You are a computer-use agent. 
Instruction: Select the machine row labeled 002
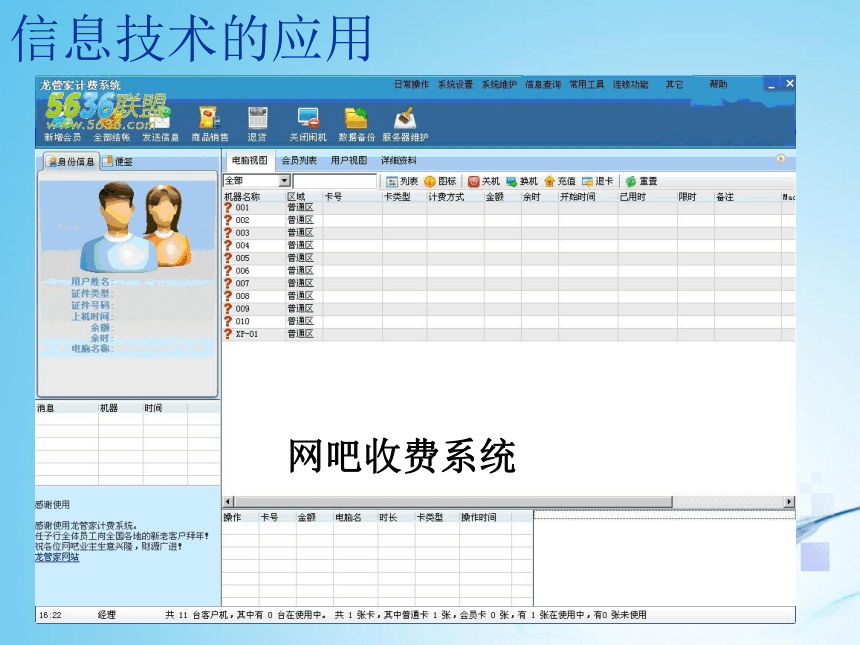tap(508, 220)
